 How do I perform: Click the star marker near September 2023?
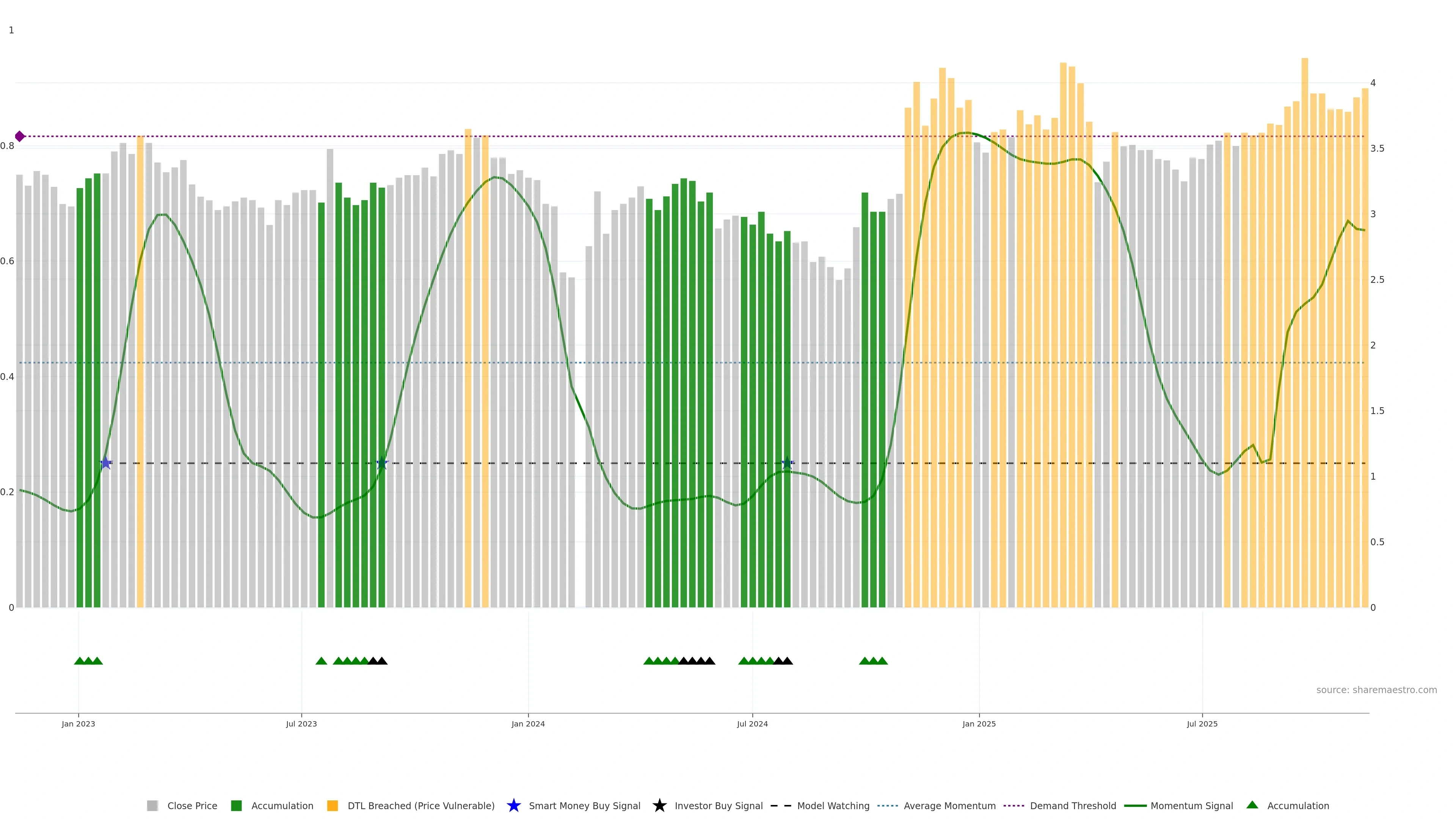(382, 463)
